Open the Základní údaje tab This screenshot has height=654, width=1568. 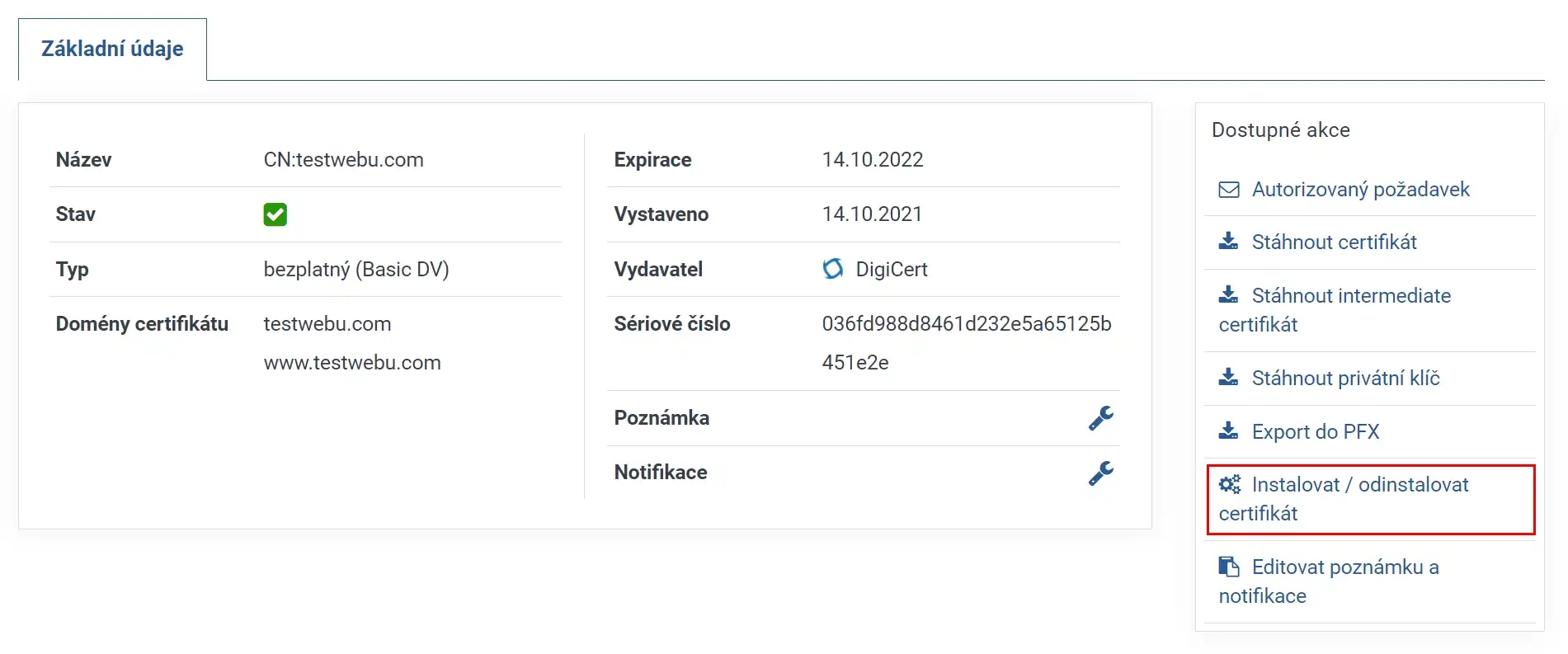click(x=112, y=49)
